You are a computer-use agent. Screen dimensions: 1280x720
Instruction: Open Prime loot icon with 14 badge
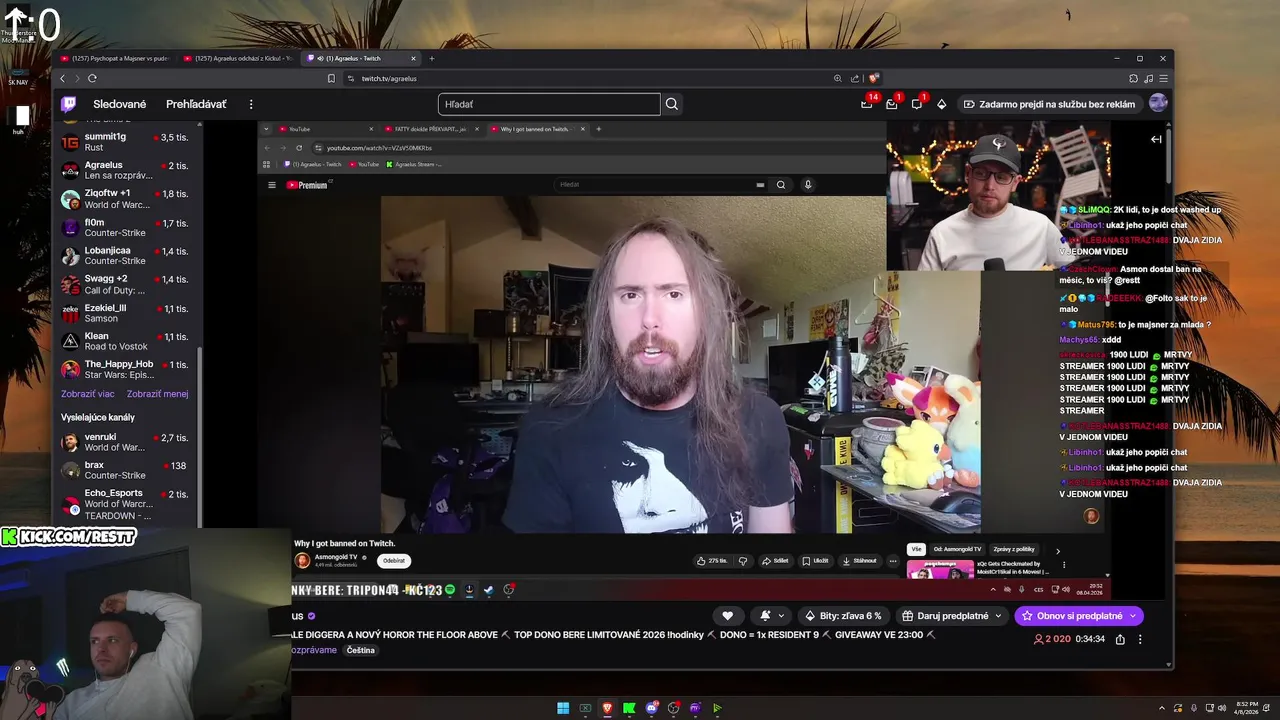click(867, 104)
